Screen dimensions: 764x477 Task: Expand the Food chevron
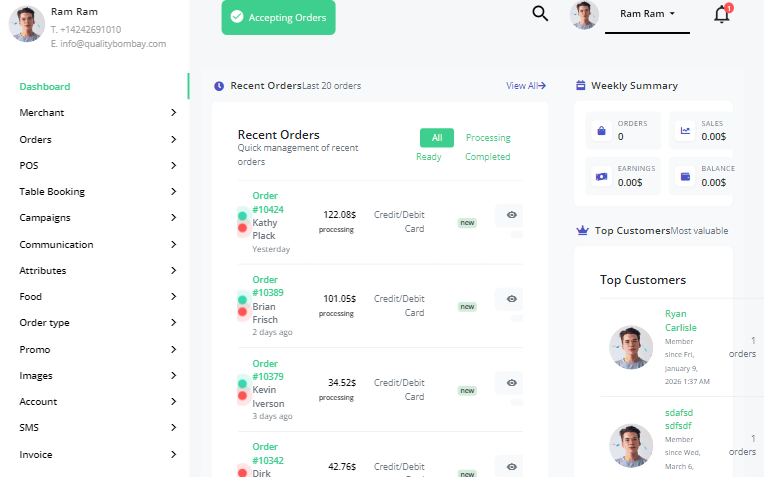point(173,296)
